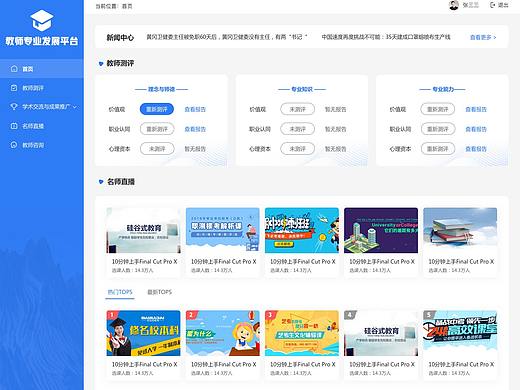Image resolution: width=520 pixels, height=390 pixels.
Task: Click the 当前位置 首页 breadcrumb
Action: click(x=114, y=6)
